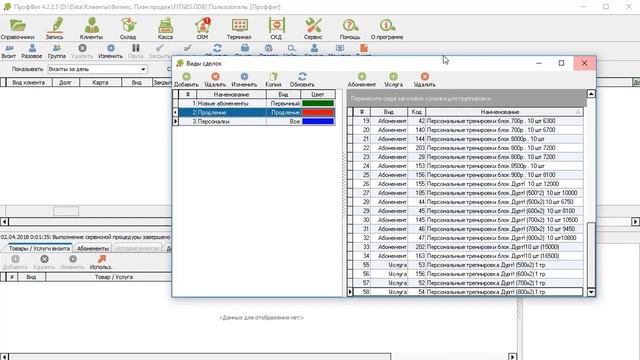Click the grouping panel header area text

pyautogui.click(x=421, y=99)
